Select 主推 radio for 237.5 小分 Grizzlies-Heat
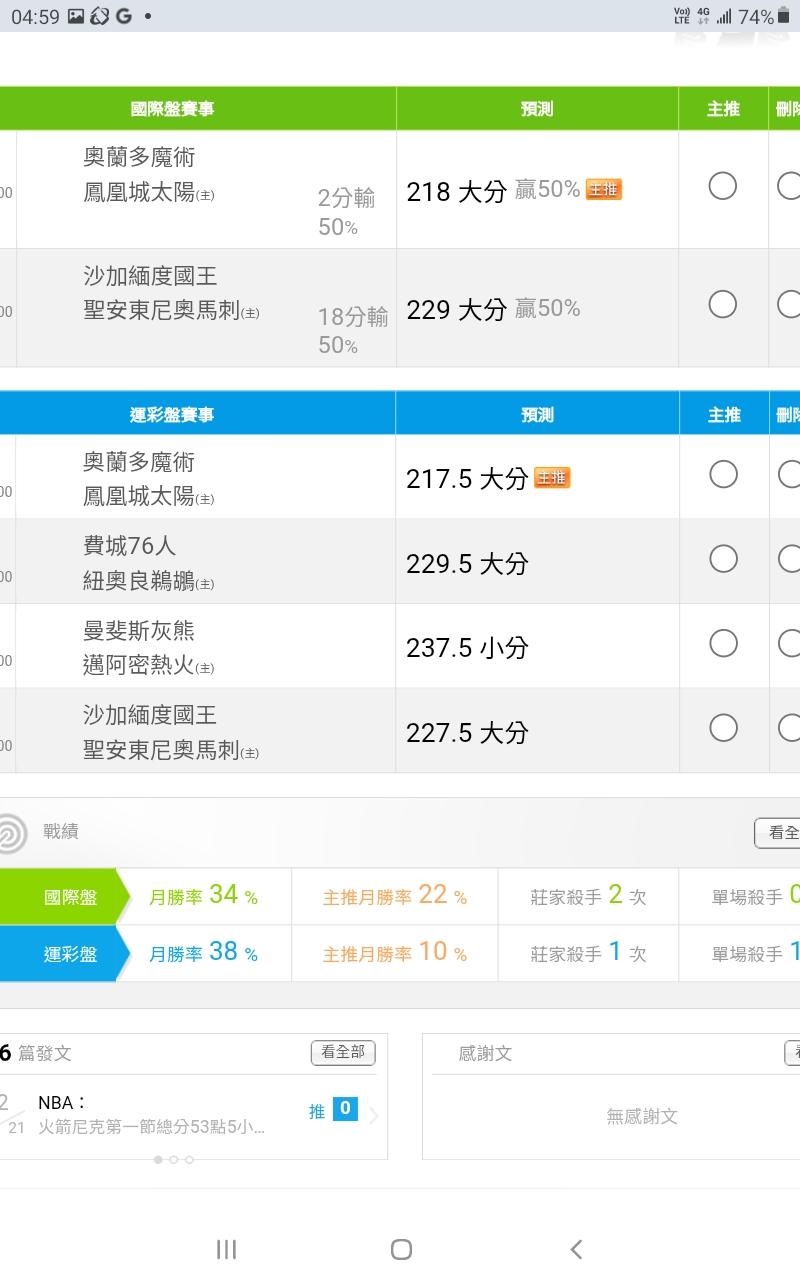Viewport: 800px width, 1280px height. 723,643
